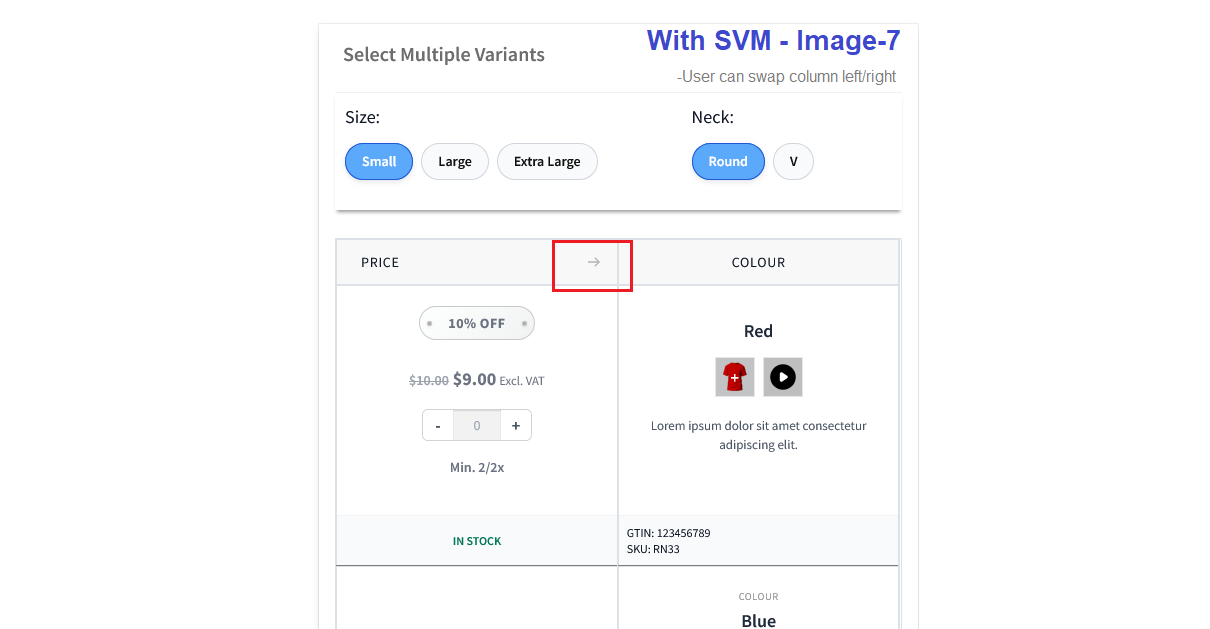
Task: Open the red t-shirt image thumbnail
Action: (x=735, y=377)
